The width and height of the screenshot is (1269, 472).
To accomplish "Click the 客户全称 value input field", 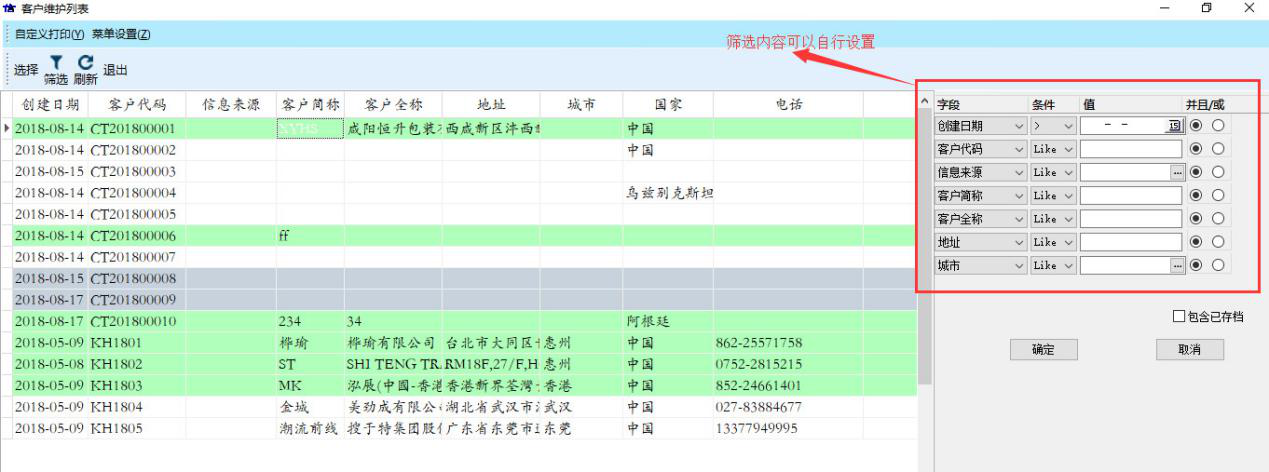I will [1132, 218].
